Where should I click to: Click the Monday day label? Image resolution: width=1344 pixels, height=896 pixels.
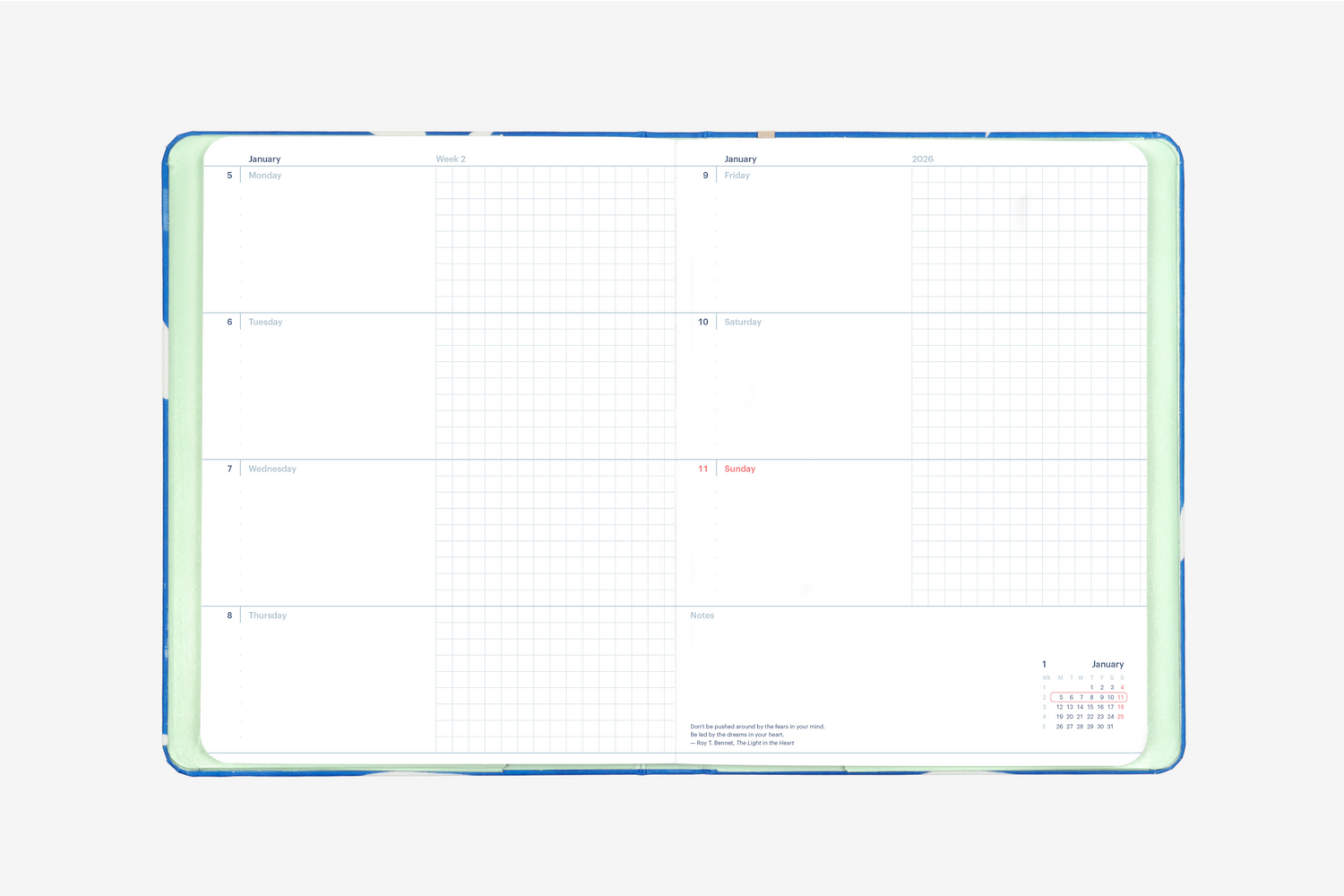point(264,176)
